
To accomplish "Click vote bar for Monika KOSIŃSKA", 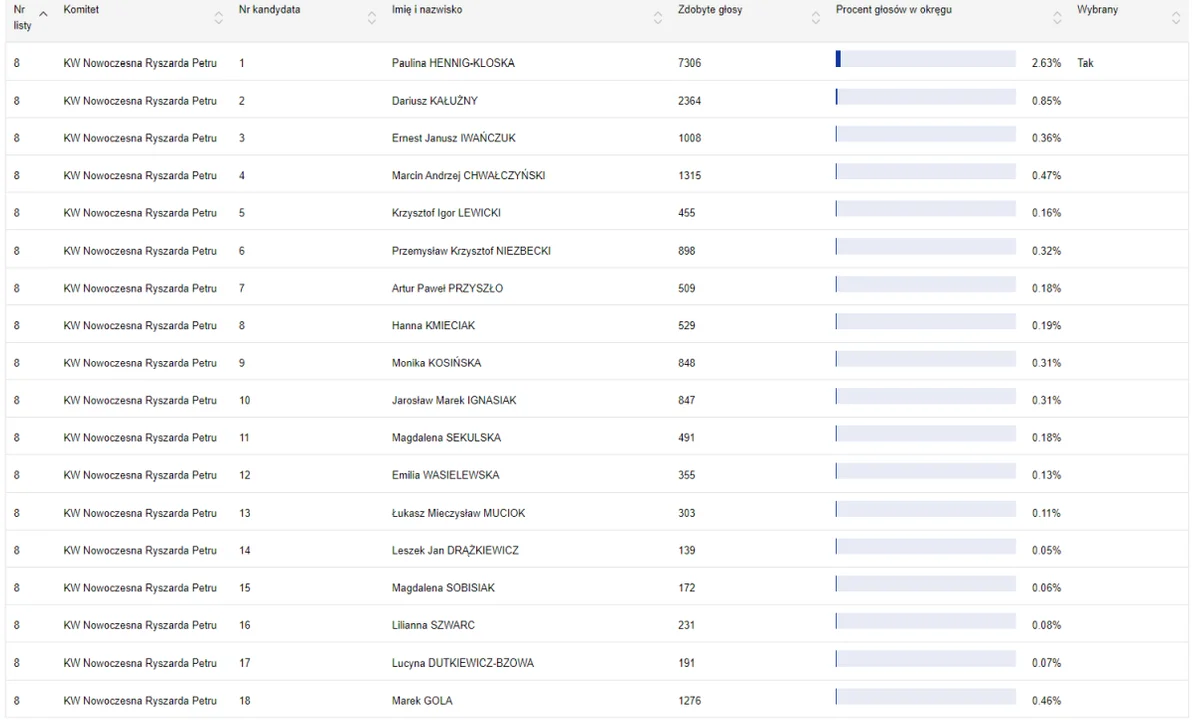I will point(925,359).
